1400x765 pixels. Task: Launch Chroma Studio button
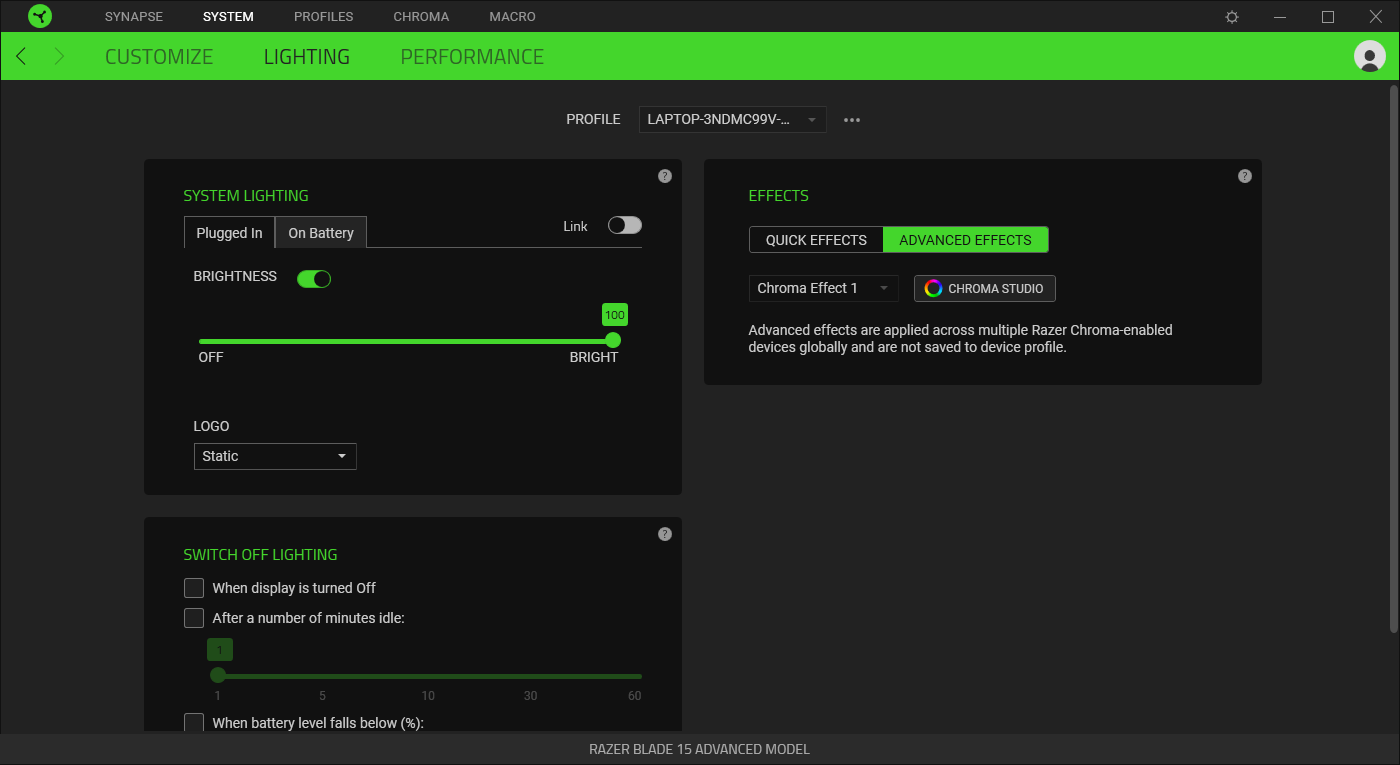(985, 288)
